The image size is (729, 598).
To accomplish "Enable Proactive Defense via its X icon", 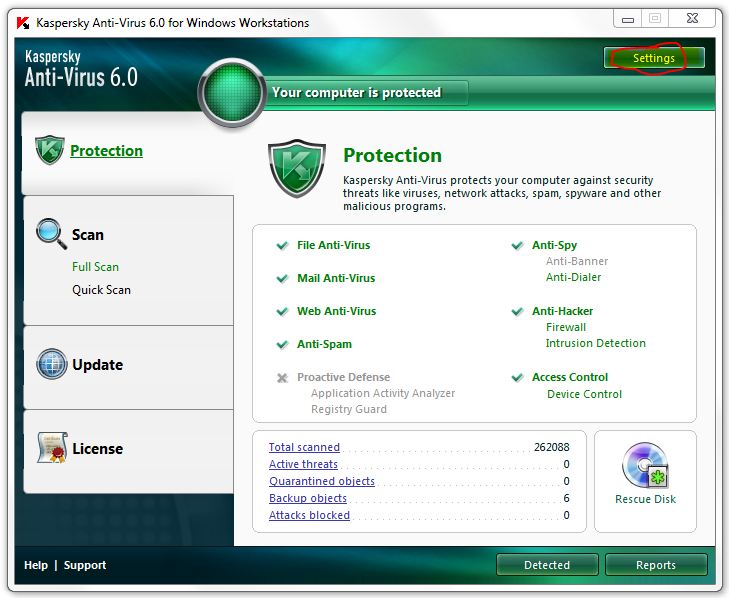I will pos(282,378).
